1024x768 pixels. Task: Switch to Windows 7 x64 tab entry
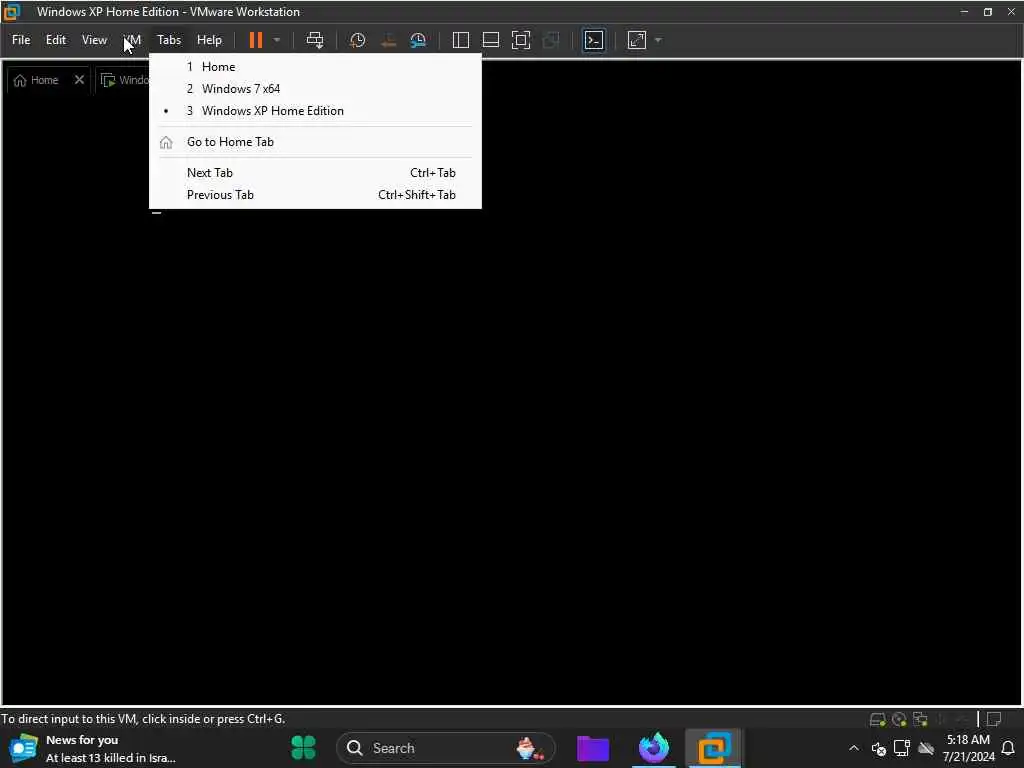point(315,89)
